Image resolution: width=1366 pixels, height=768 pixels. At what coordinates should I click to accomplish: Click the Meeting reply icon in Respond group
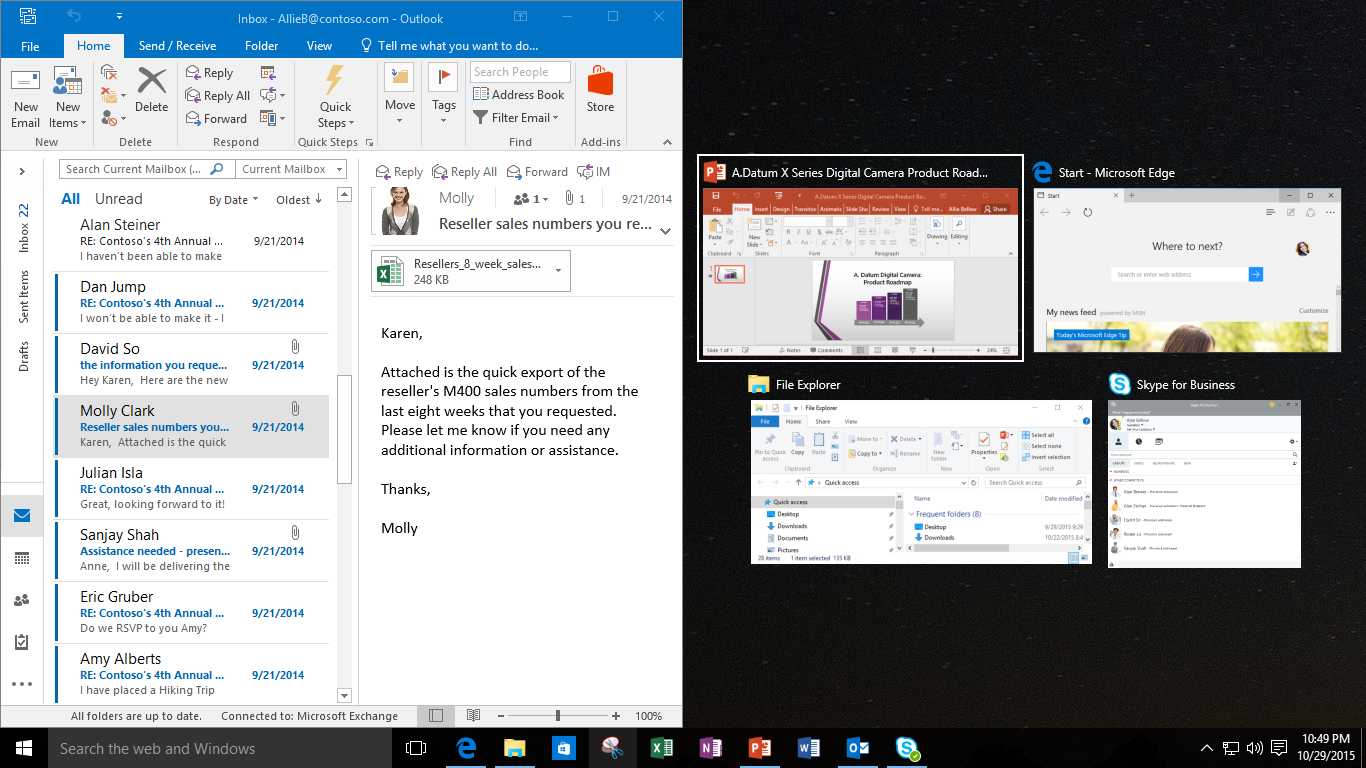pos(268,73)
